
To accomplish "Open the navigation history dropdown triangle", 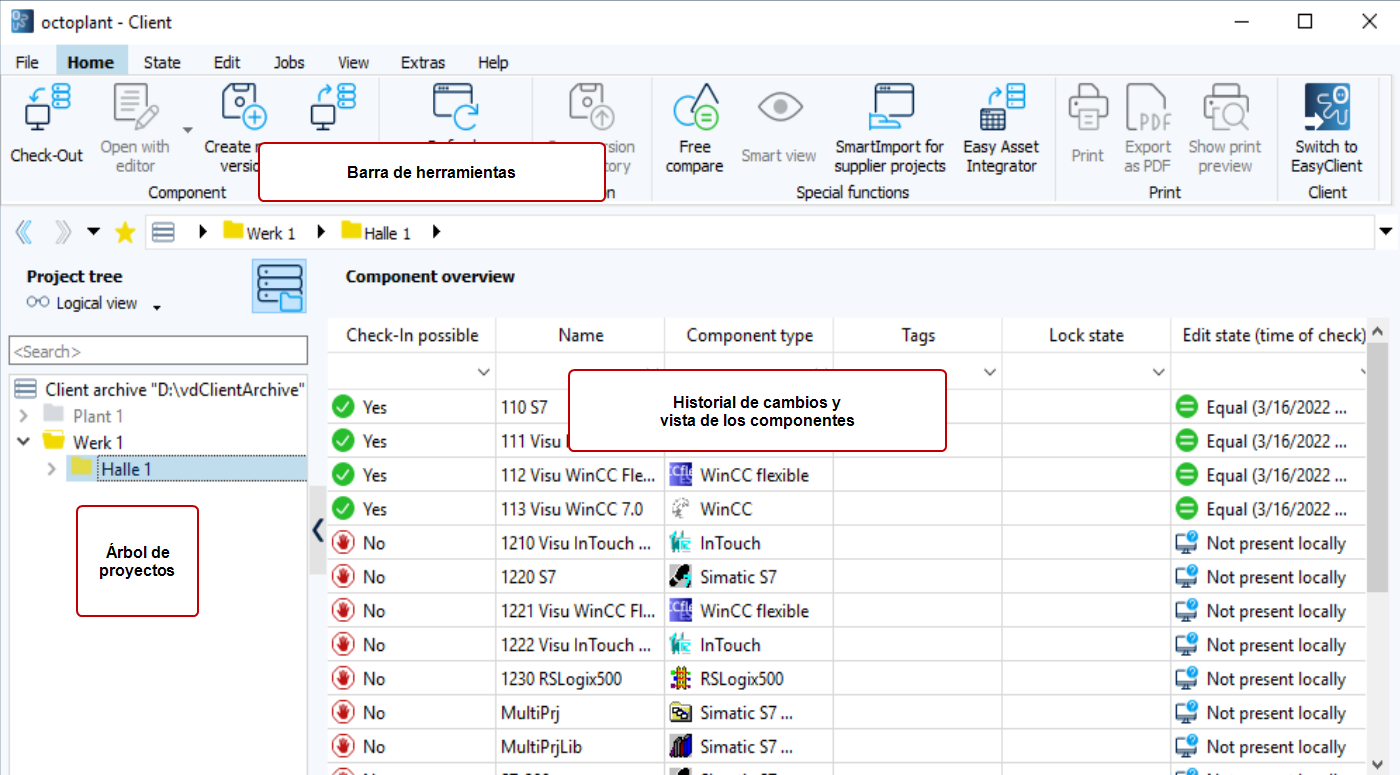I will click(93, 232).
